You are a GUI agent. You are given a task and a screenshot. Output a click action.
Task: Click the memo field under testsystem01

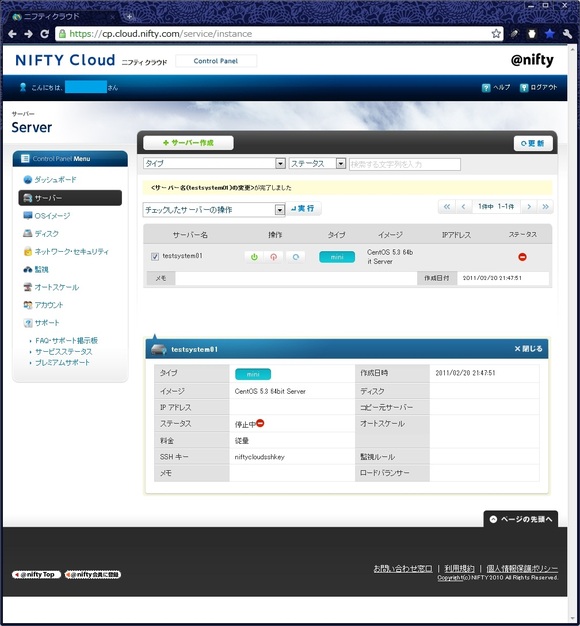point(296,278)
